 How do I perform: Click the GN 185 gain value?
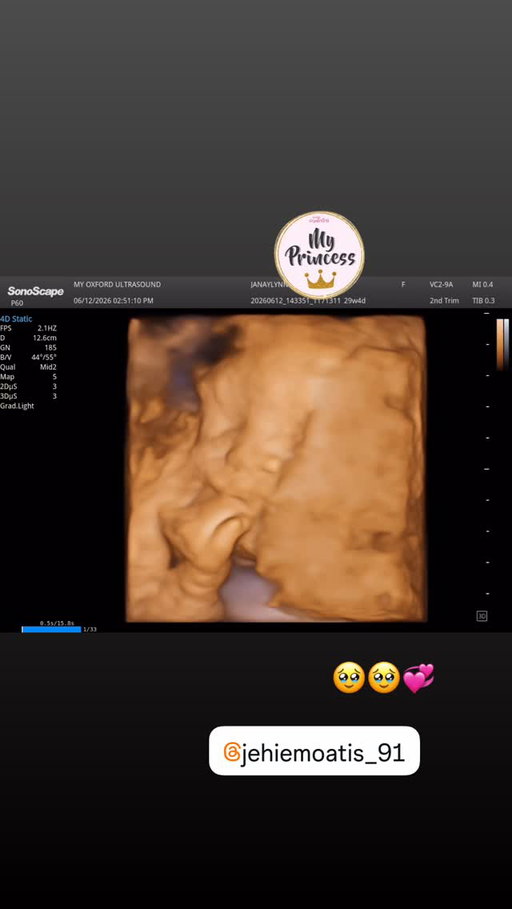click(x=28, y=348)
